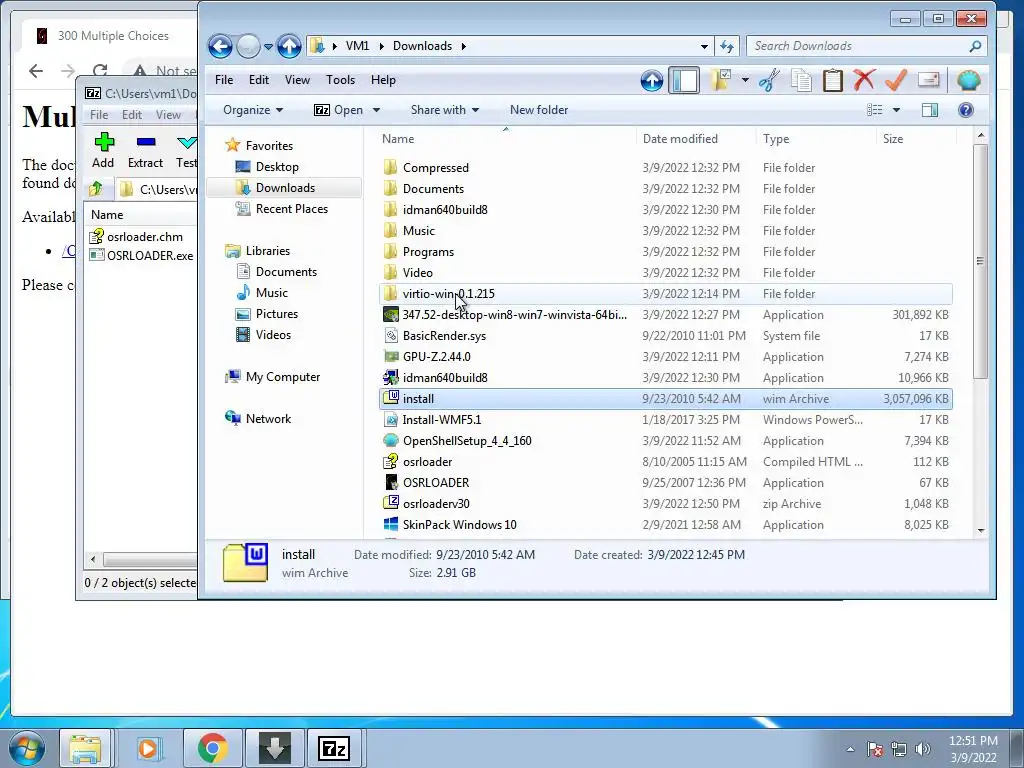Click the Back navigation arrow in Explorer

(x=220, y=46)
